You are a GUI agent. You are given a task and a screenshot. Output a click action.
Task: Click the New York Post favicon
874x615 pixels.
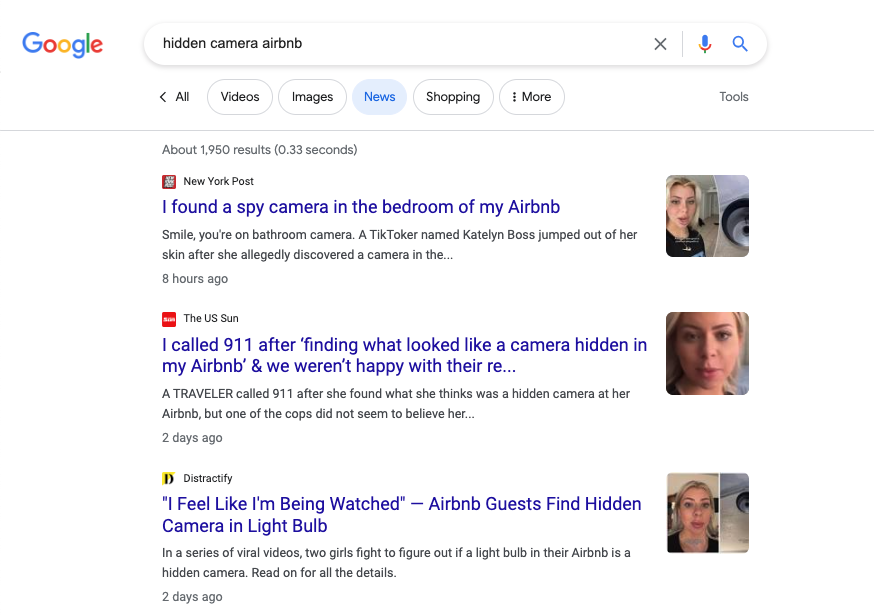(x=169, y=182)
